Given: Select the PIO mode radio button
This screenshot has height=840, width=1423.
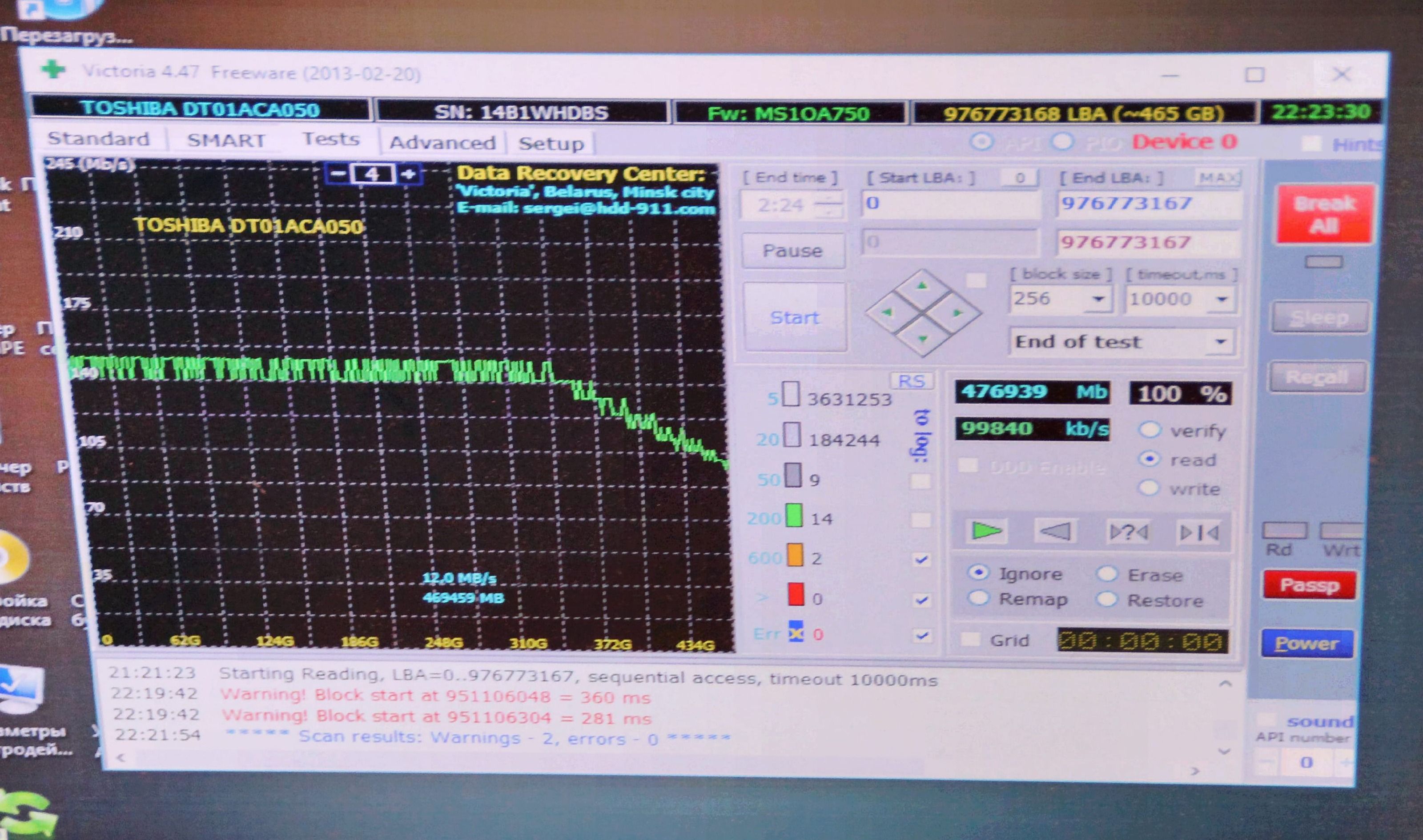Looking at the screenshot, I should pyautogui.click(x=1062, y=142).
